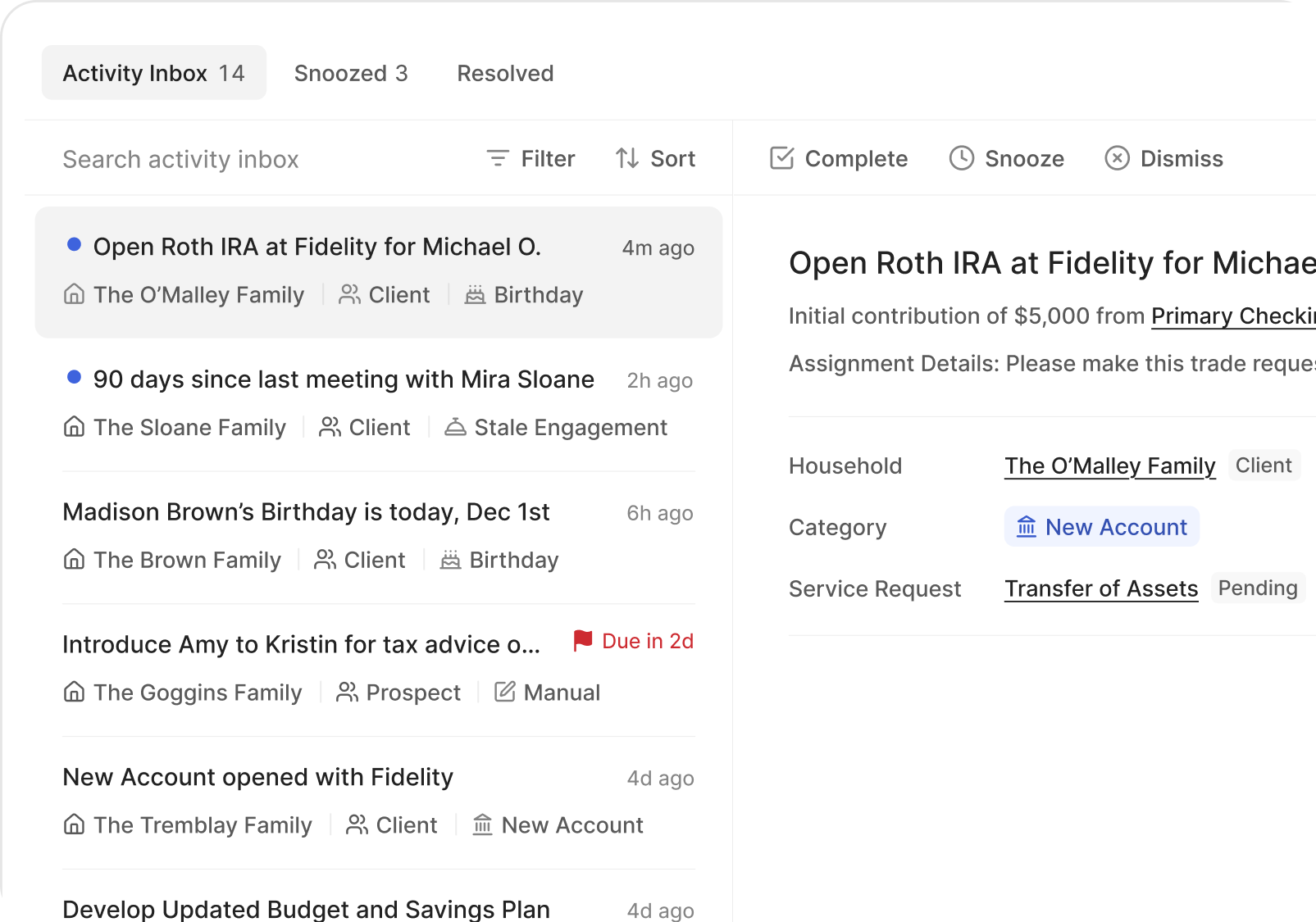Click house icon beside The Goggins Family
Screen dimensions: 1316x922
pyautogui.click(x=74, y=693)
